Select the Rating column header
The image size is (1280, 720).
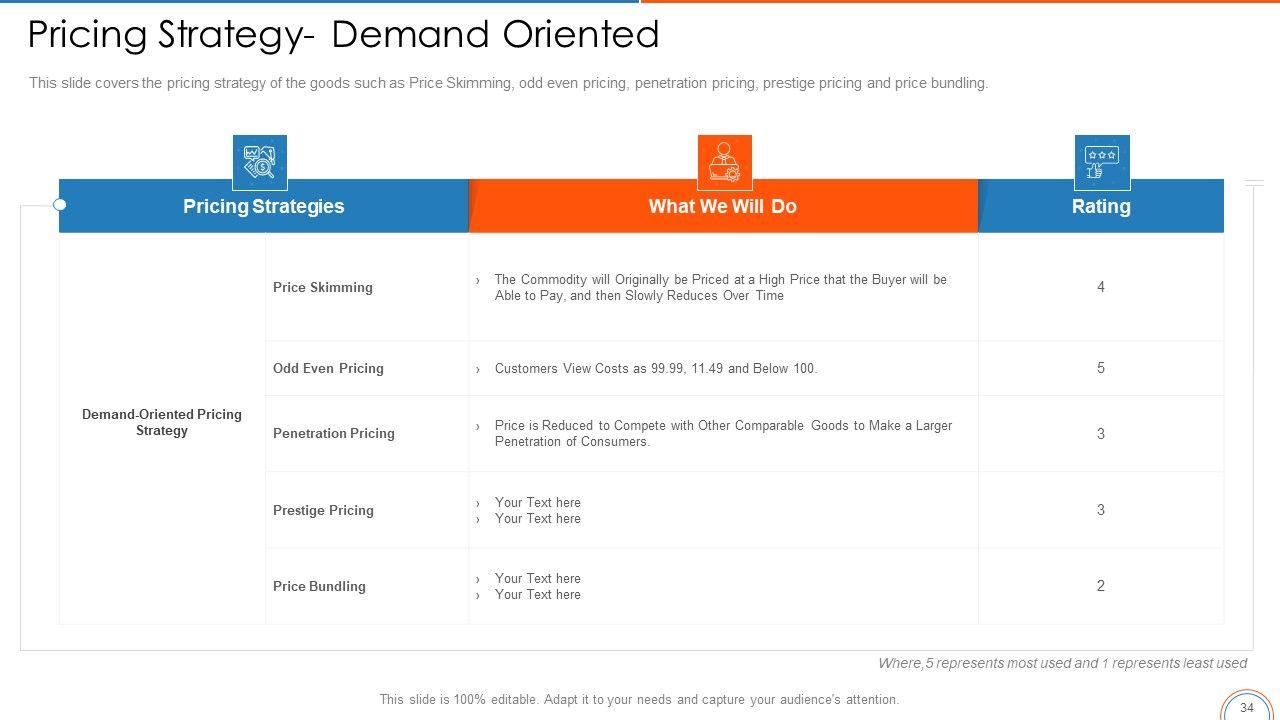pyautogui.click(x=1101, y=206)
